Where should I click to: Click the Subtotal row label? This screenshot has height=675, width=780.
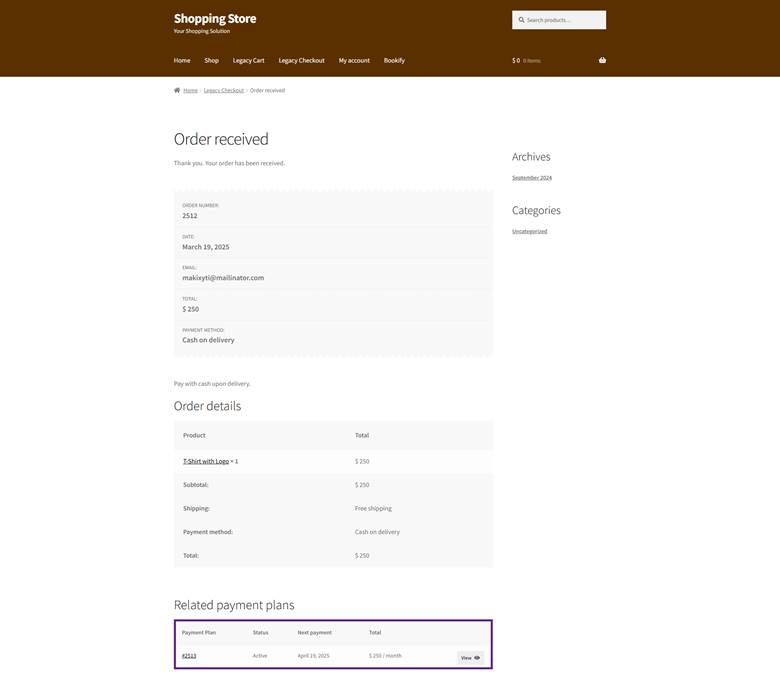[195, 484]
